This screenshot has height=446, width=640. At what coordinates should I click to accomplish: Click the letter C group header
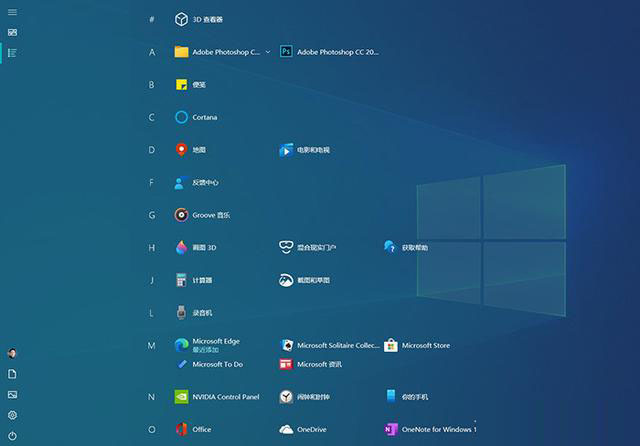point(151,117)
